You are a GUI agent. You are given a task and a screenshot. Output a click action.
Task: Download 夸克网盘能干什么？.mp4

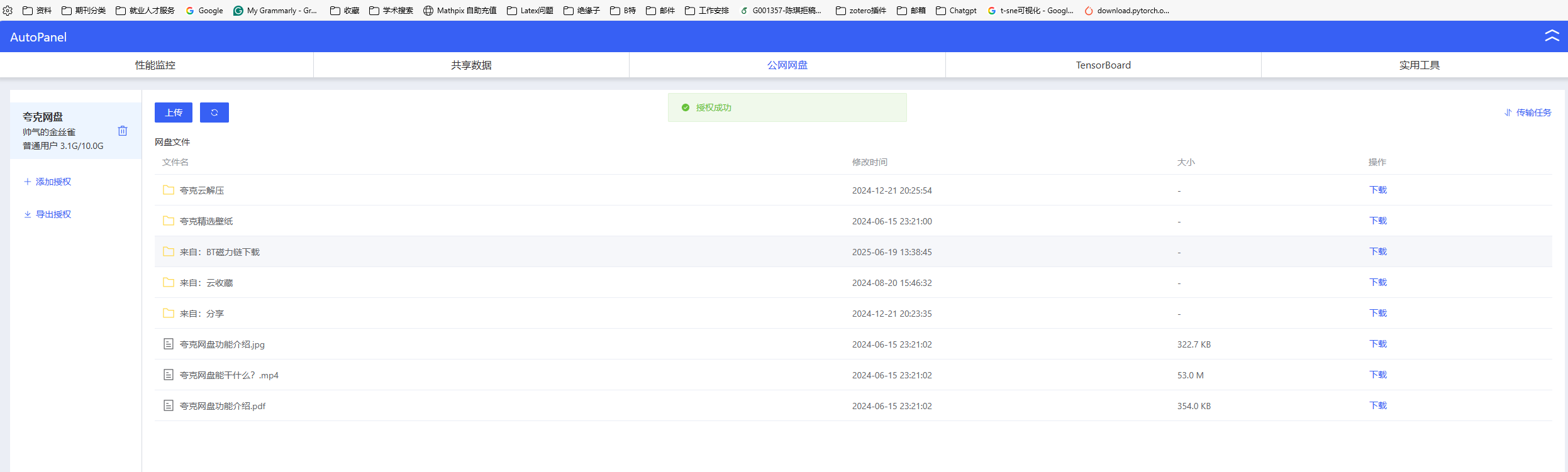[1378, 375]
